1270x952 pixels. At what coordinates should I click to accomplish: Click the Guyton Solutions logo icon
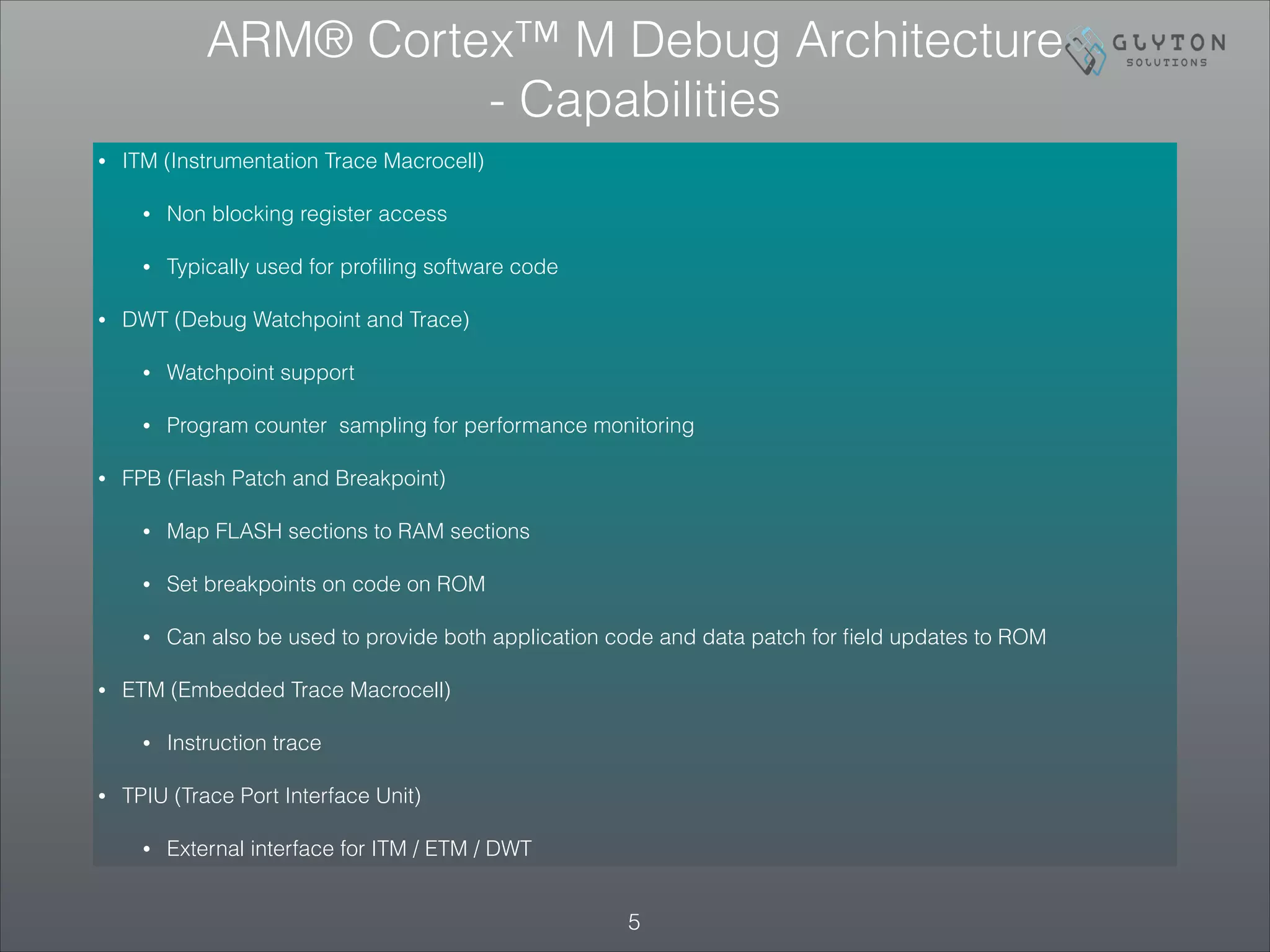pos(1086,51)
